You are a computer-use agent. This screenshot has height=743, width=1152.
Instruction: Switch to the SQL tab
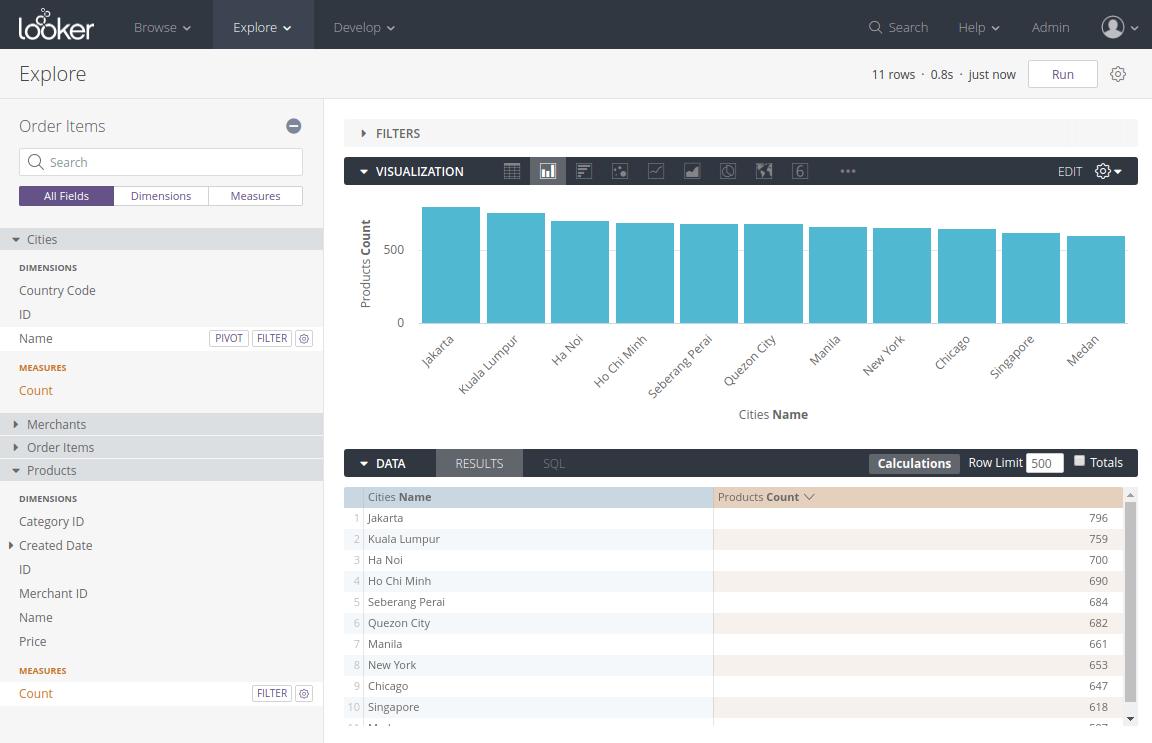[x=554, y=463]
